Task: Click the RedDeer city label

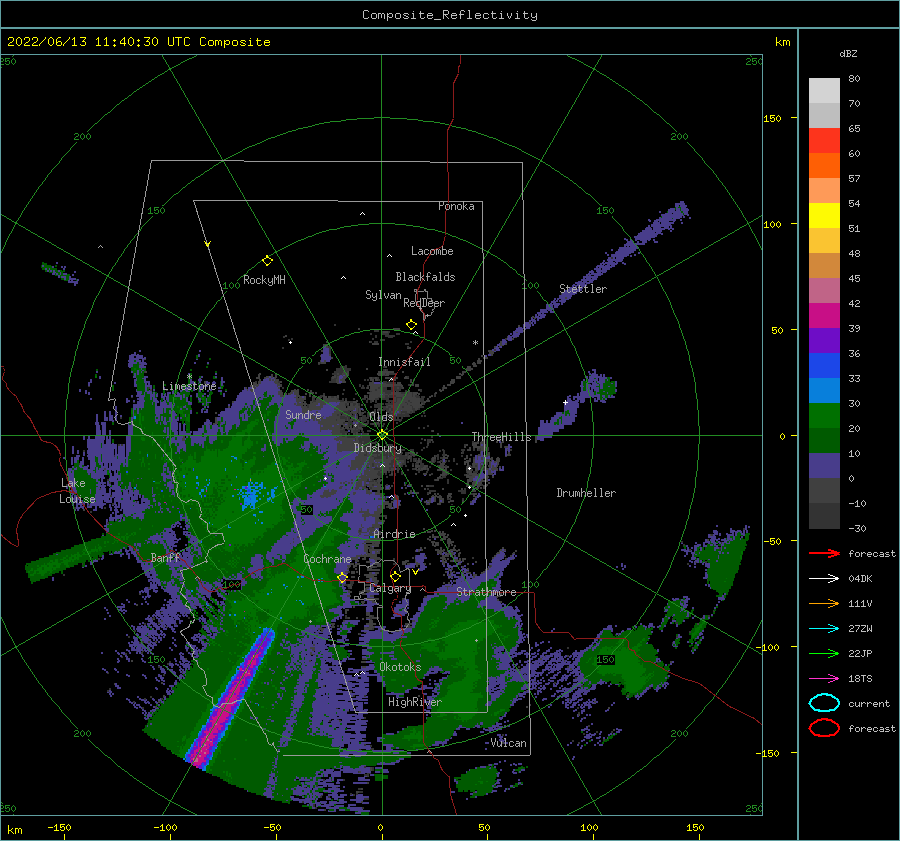Action: point(424,303)
